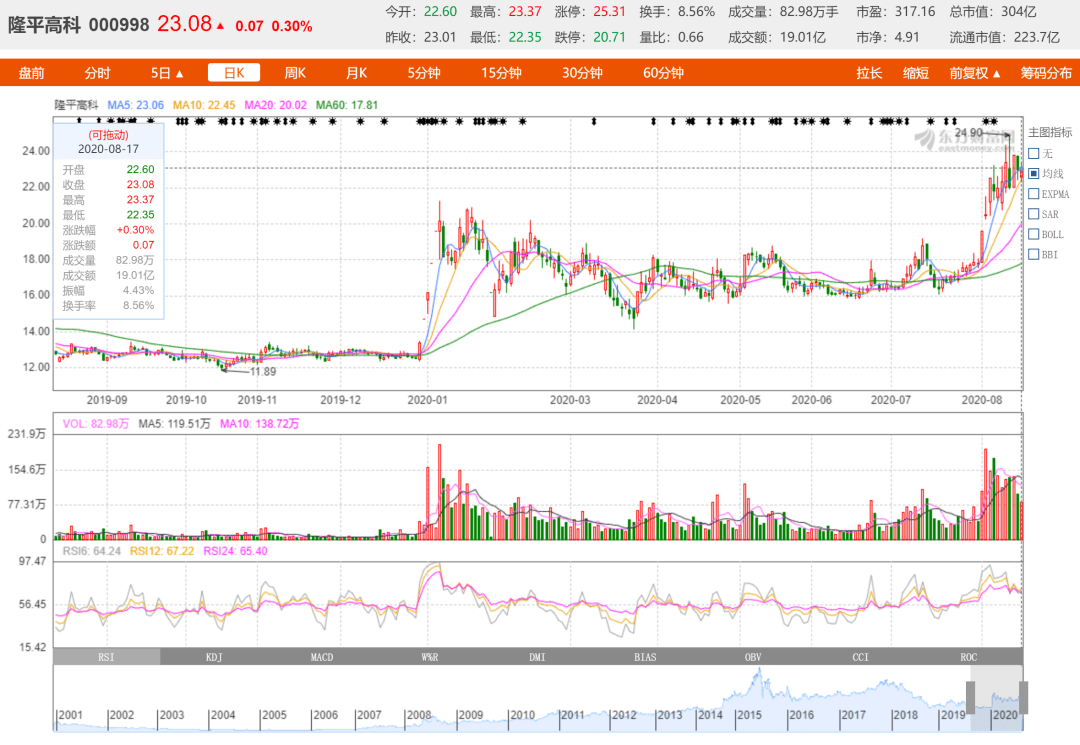Click the volume MA5: 119.51万 label

coord(174,424)
